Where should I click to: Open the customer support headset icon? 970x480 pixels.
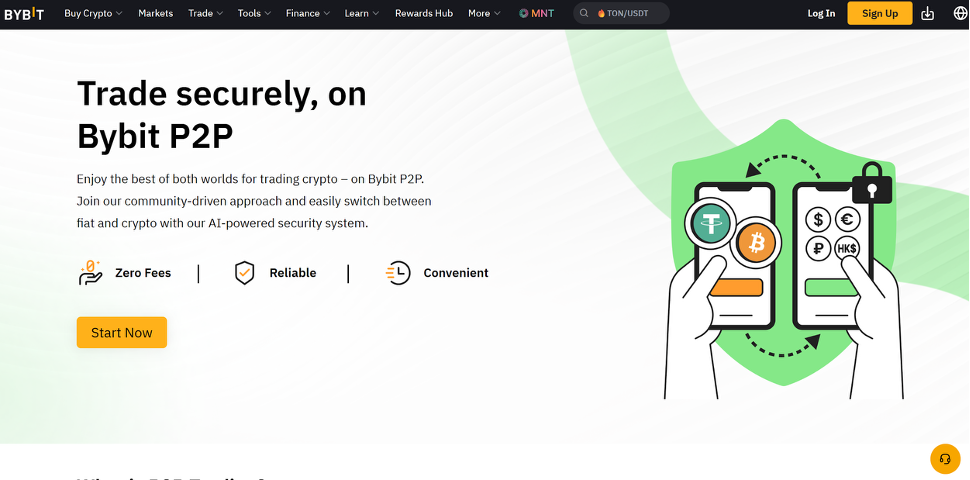(945, 458)
